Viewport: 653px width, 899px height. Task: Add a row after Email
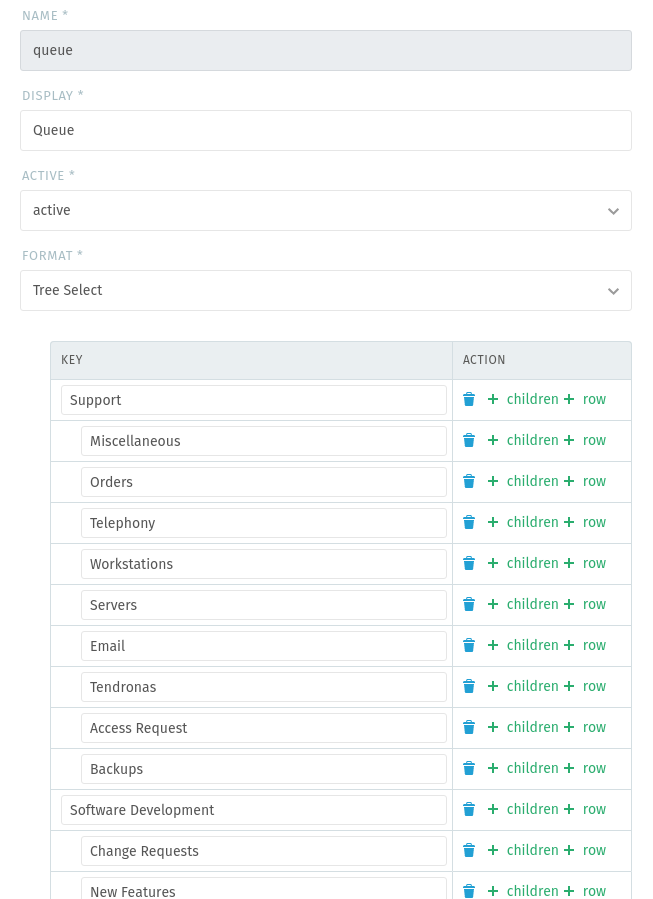tap(585, 645)
